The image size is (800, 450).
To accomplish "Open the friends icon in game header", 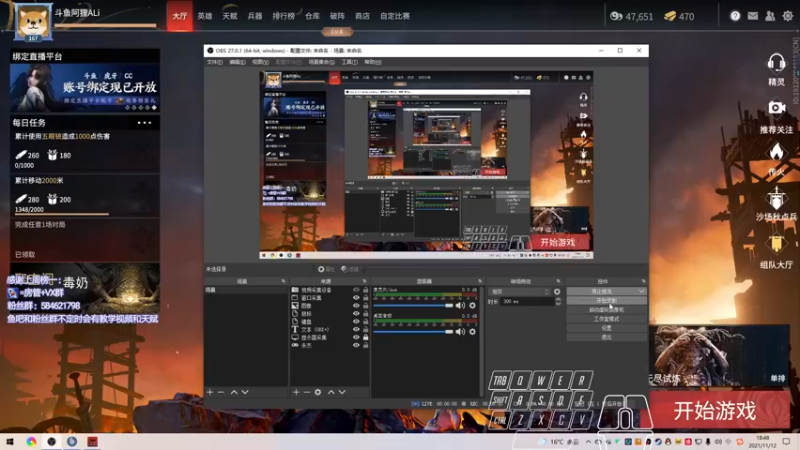I will (x=770, y=16).
